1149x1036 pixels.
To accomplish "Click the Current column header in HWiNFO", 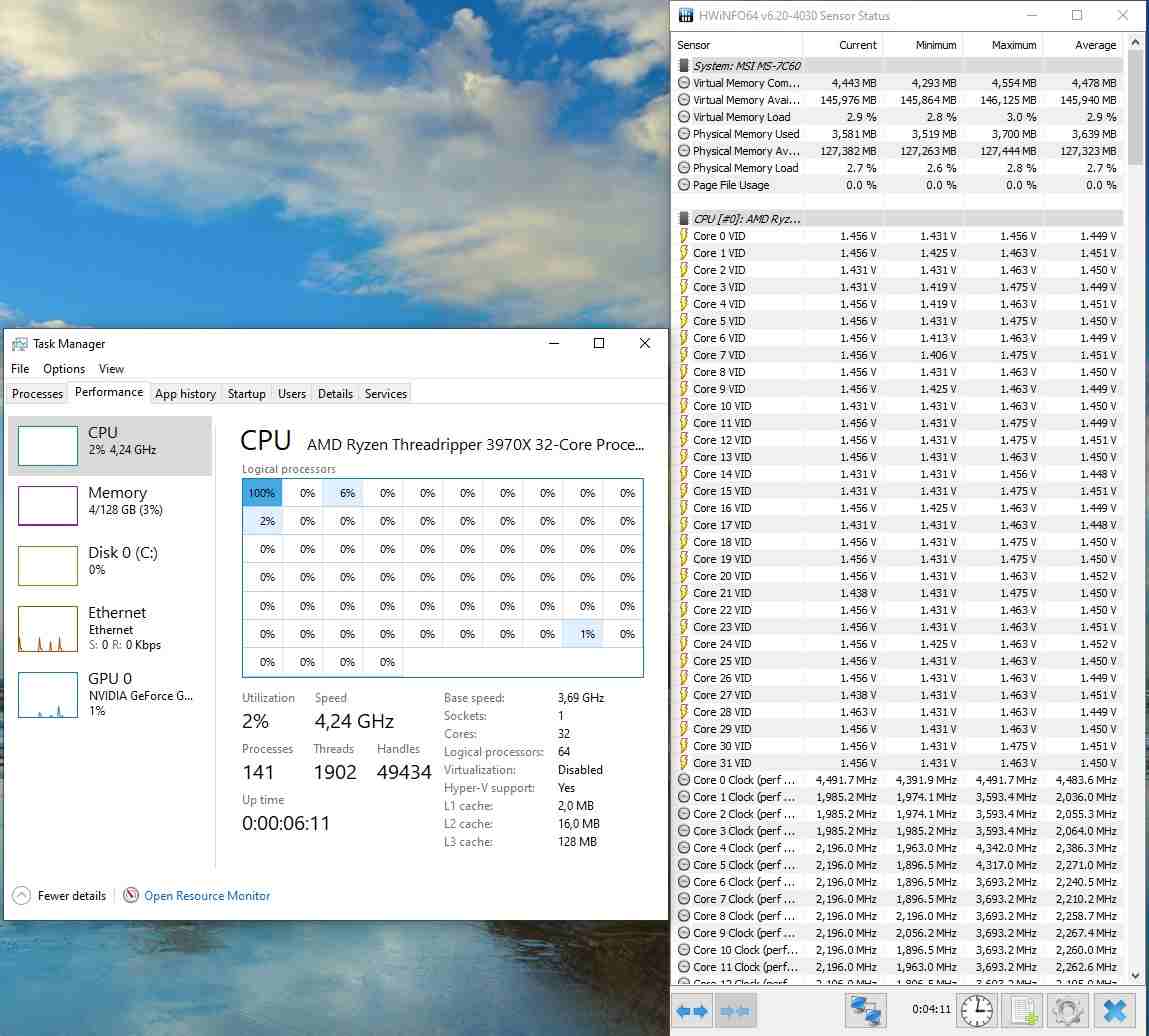I will click(843, 45).
